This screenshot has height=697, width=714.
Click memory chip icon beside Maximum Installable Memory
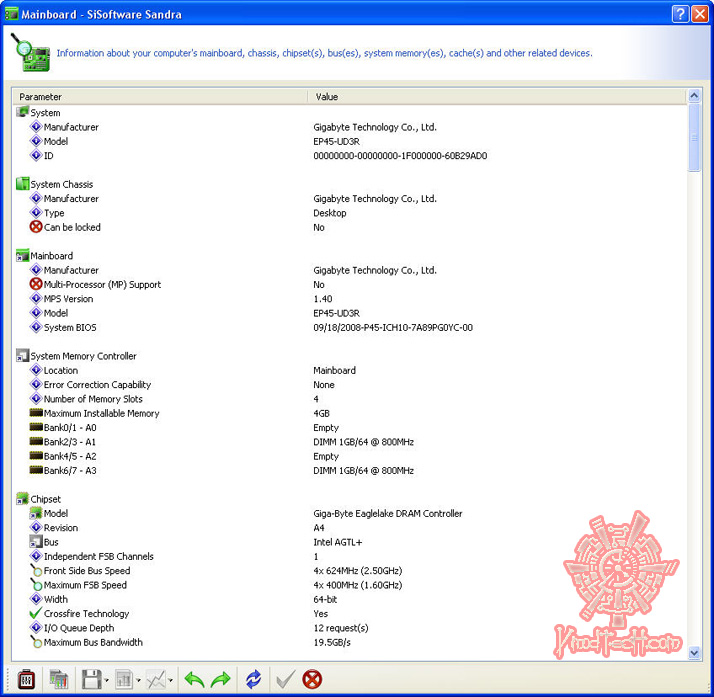click(36, 413)
